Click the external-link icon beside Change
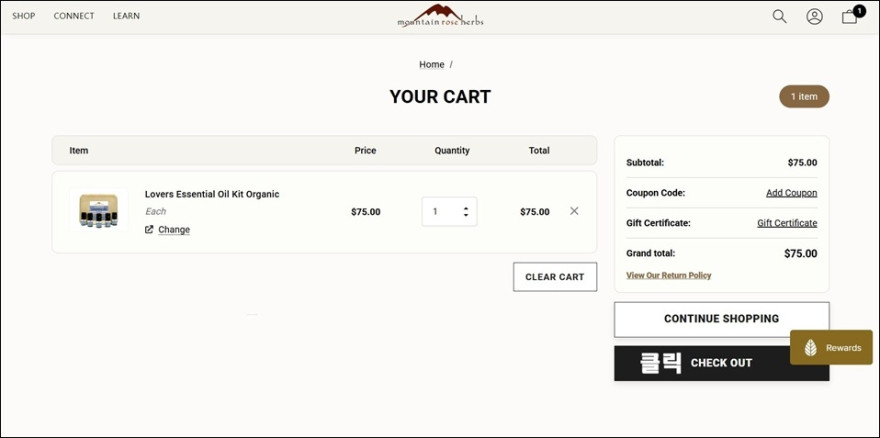This screenshot has height=438, width=880. (x=149, y=229)
